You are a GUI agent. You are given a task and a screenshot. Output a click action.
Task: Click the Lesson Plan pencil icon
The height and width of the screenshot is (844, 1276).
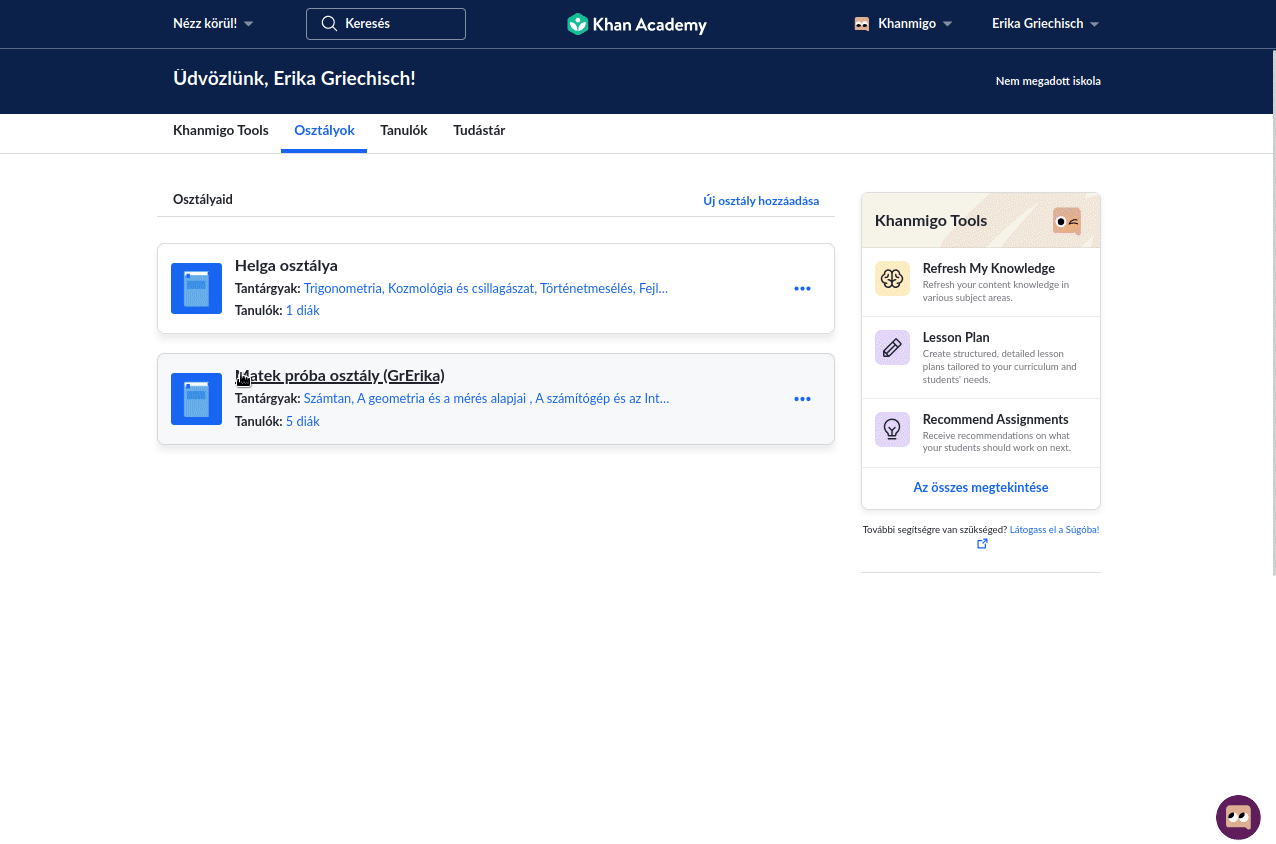tap(892, 348)
